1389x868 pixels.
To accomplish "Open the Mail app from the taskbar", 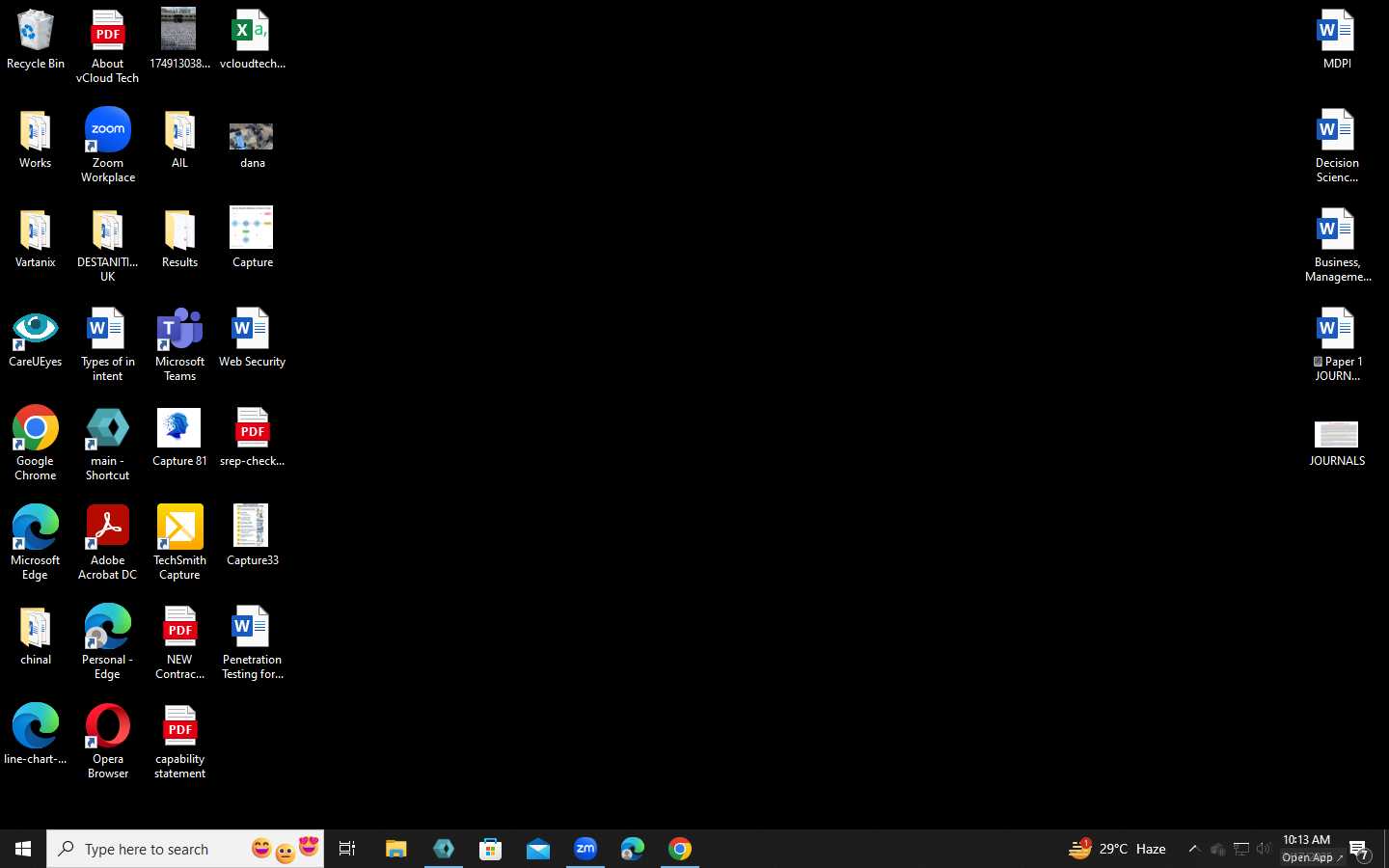I will pyautogui.click(x=538, y=849).
